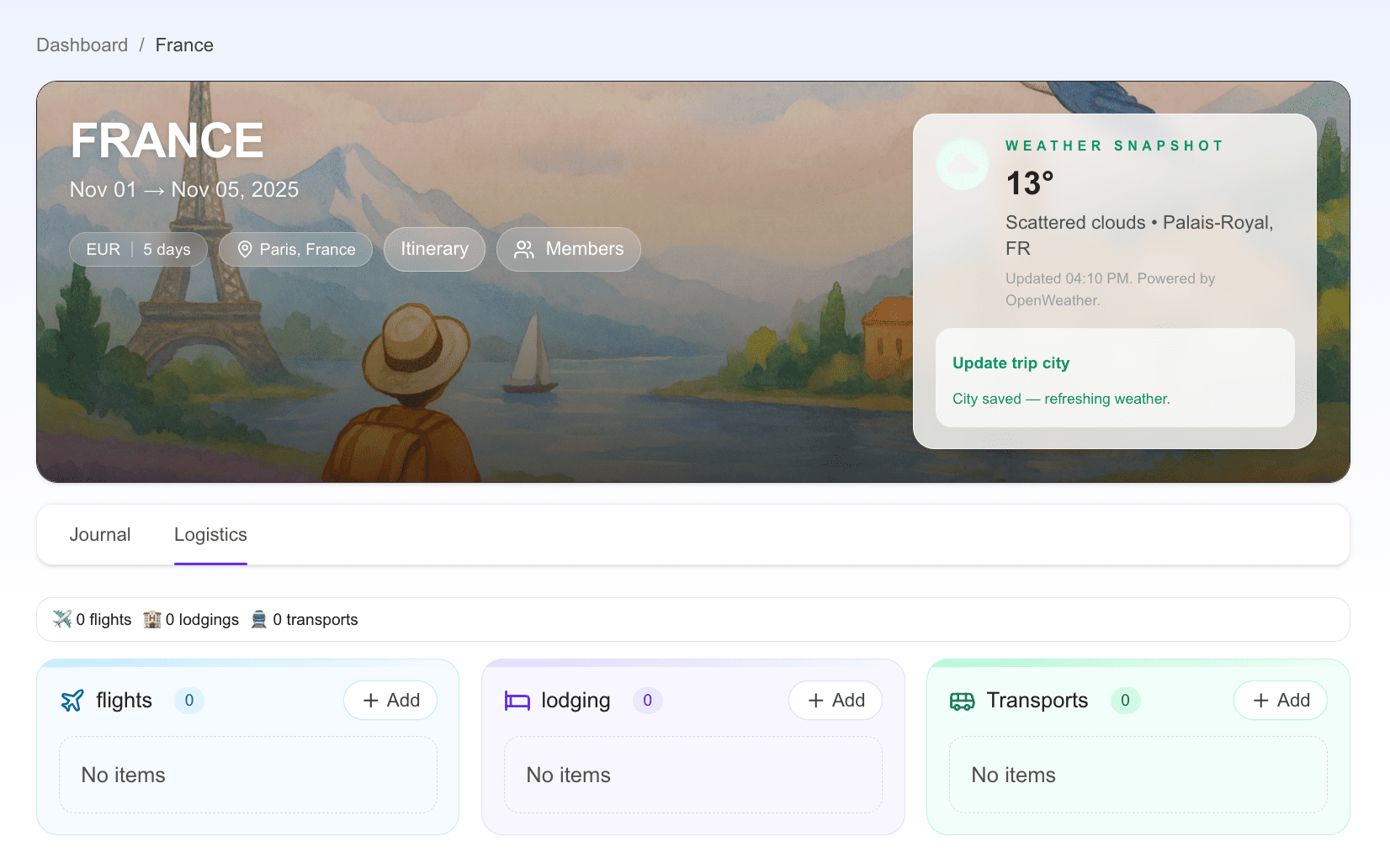Click the France breadcrumb label
Screen dimensions: 1390x868
(183, 45)
